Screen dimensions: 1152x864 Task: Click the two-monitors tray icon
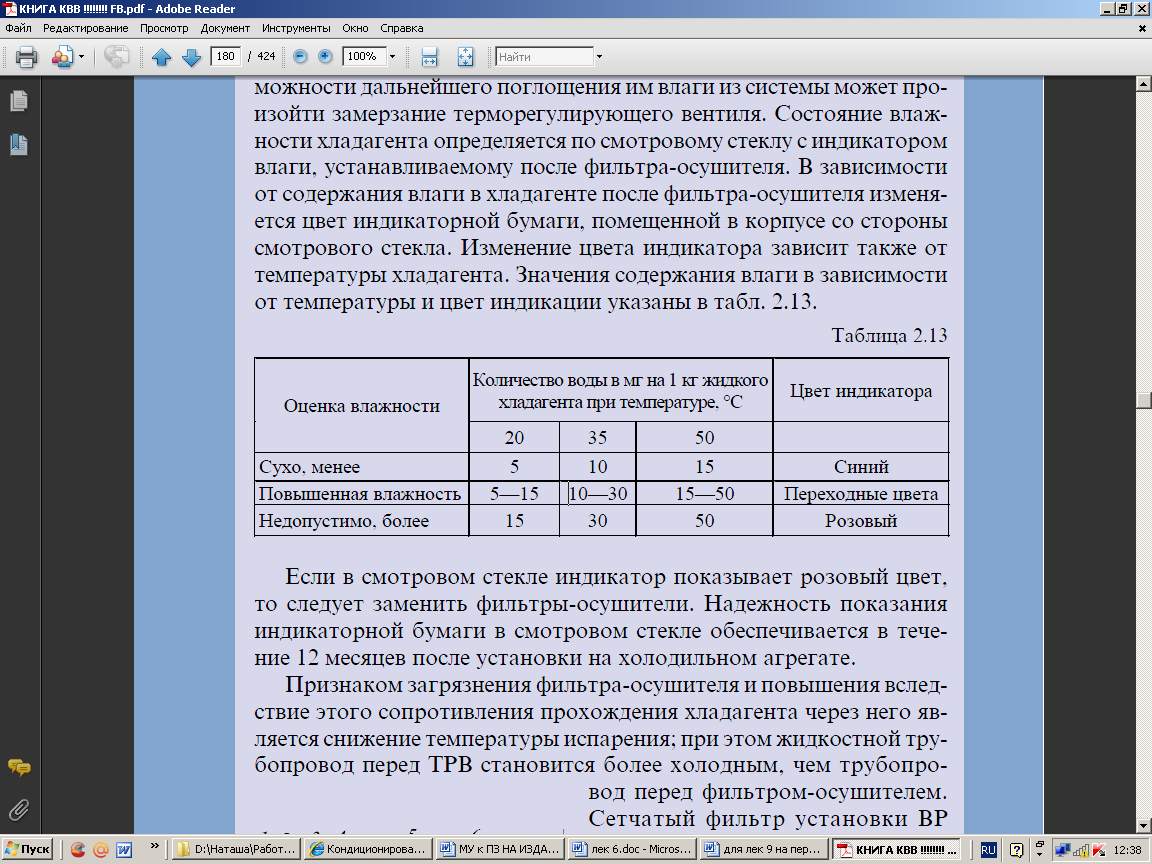pos(1062,851)
